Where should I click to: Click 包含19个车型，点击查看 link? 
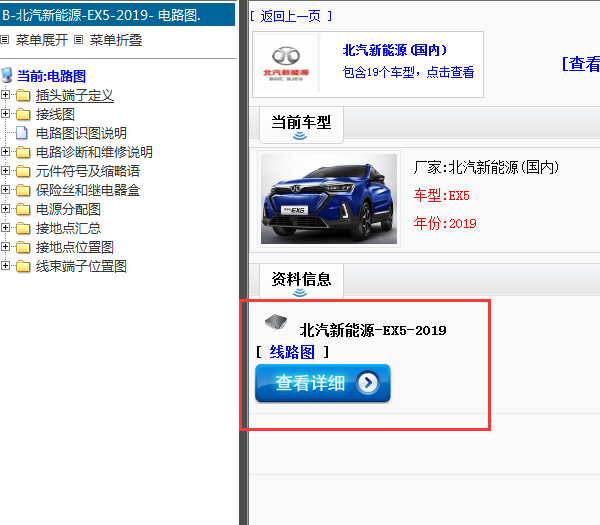408,72
